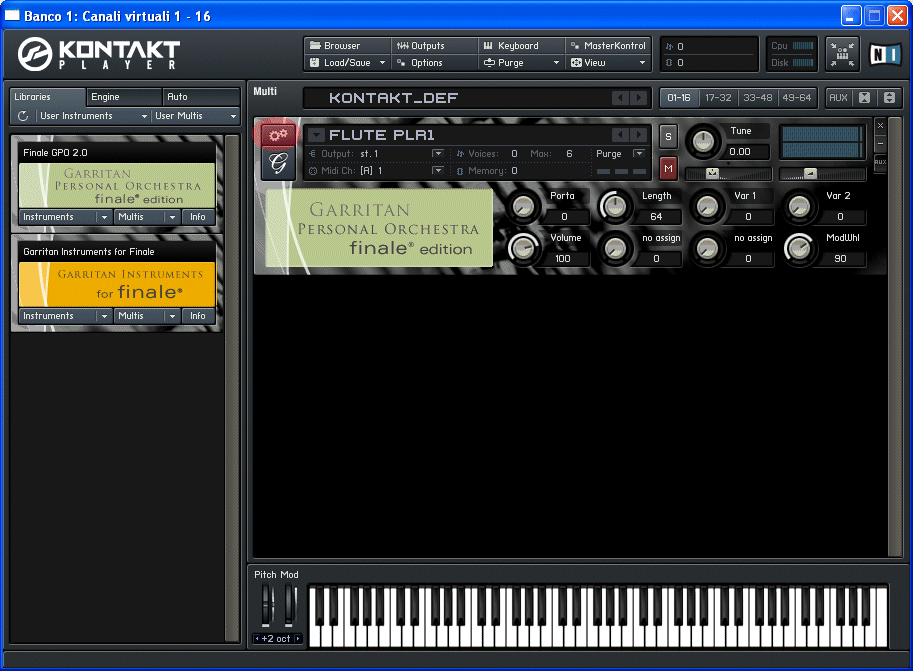Open the User Instruments dropdown
The image size is (913, 671).
click(x=93, y=116)
